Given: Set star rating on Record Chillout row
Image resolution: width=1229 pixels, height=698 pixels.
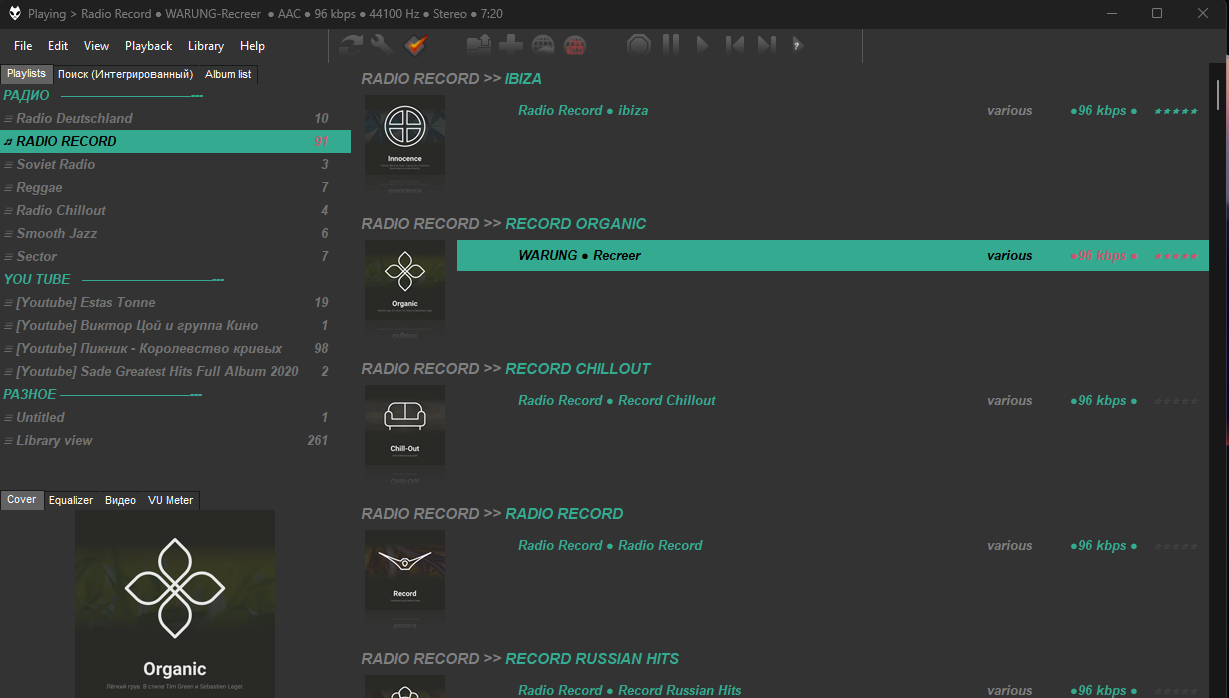Looking at the screenshot, I should tap(1176, 401).
